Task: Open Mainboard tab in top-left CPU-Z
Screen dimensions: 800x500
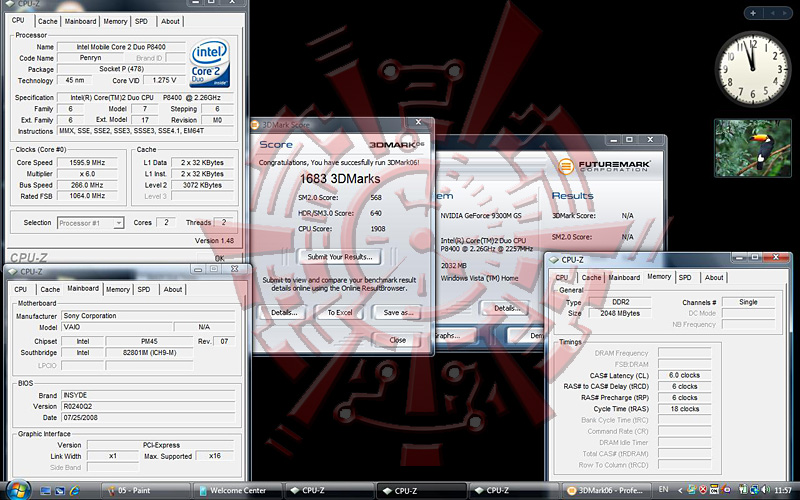Action: [80, 21]
